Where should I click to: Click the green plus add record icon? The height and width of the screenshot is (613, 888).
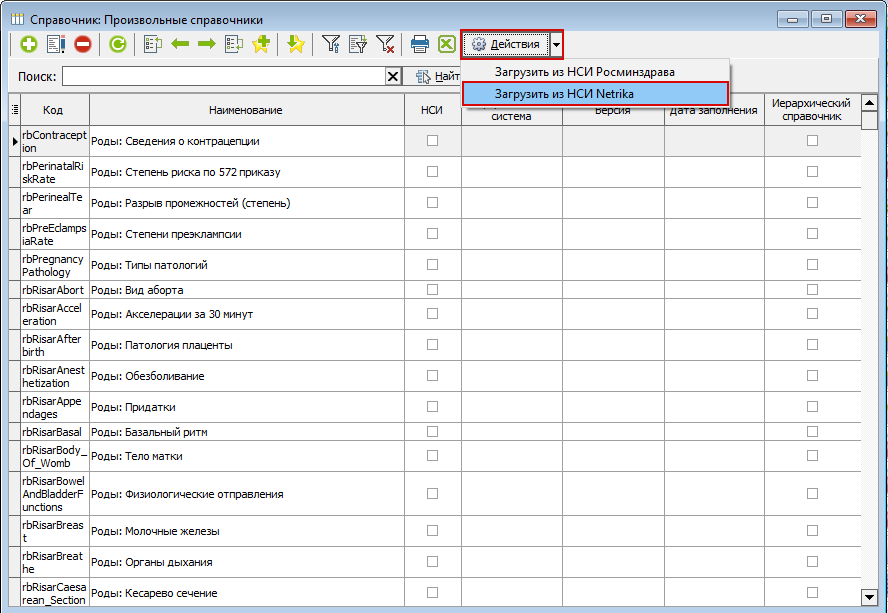28,44
